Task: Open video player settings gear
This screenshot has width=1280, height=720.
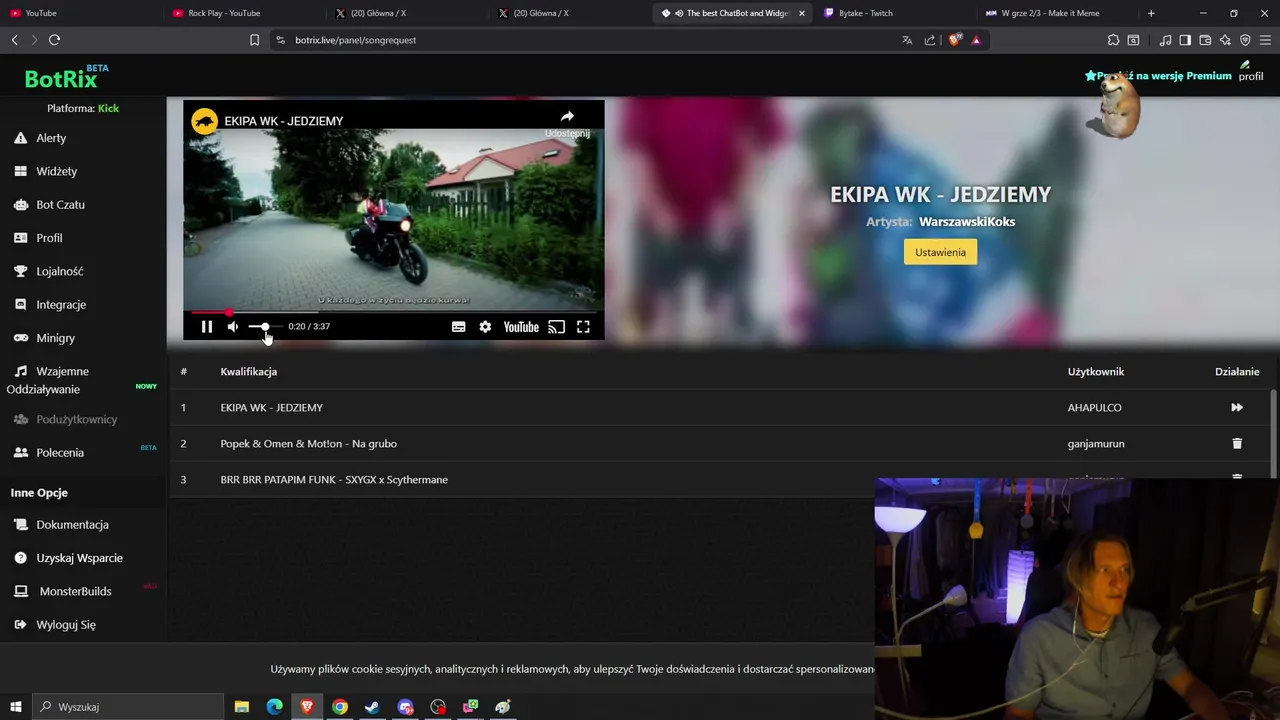Action: pos(485,327)
